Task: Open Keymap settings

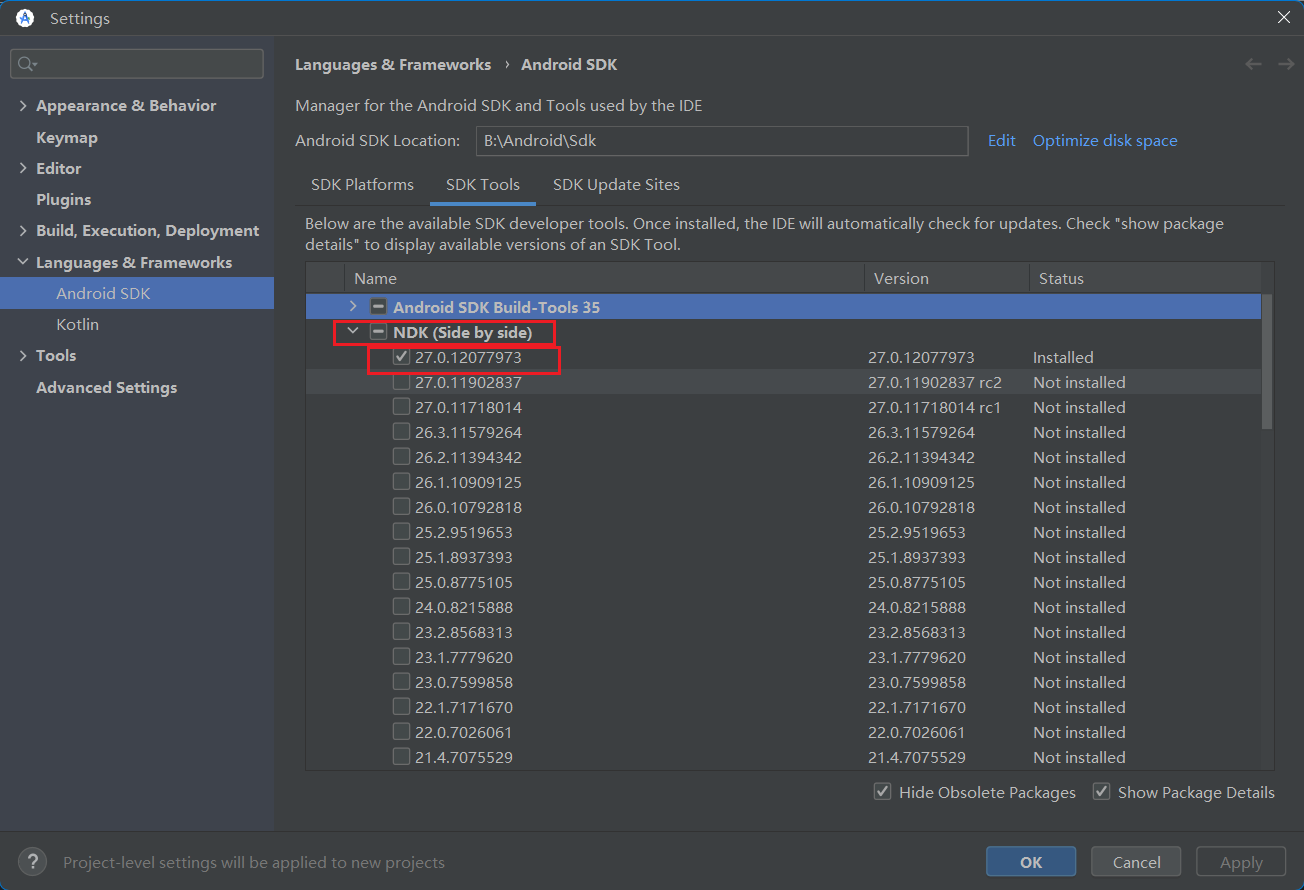Action: 67,138
